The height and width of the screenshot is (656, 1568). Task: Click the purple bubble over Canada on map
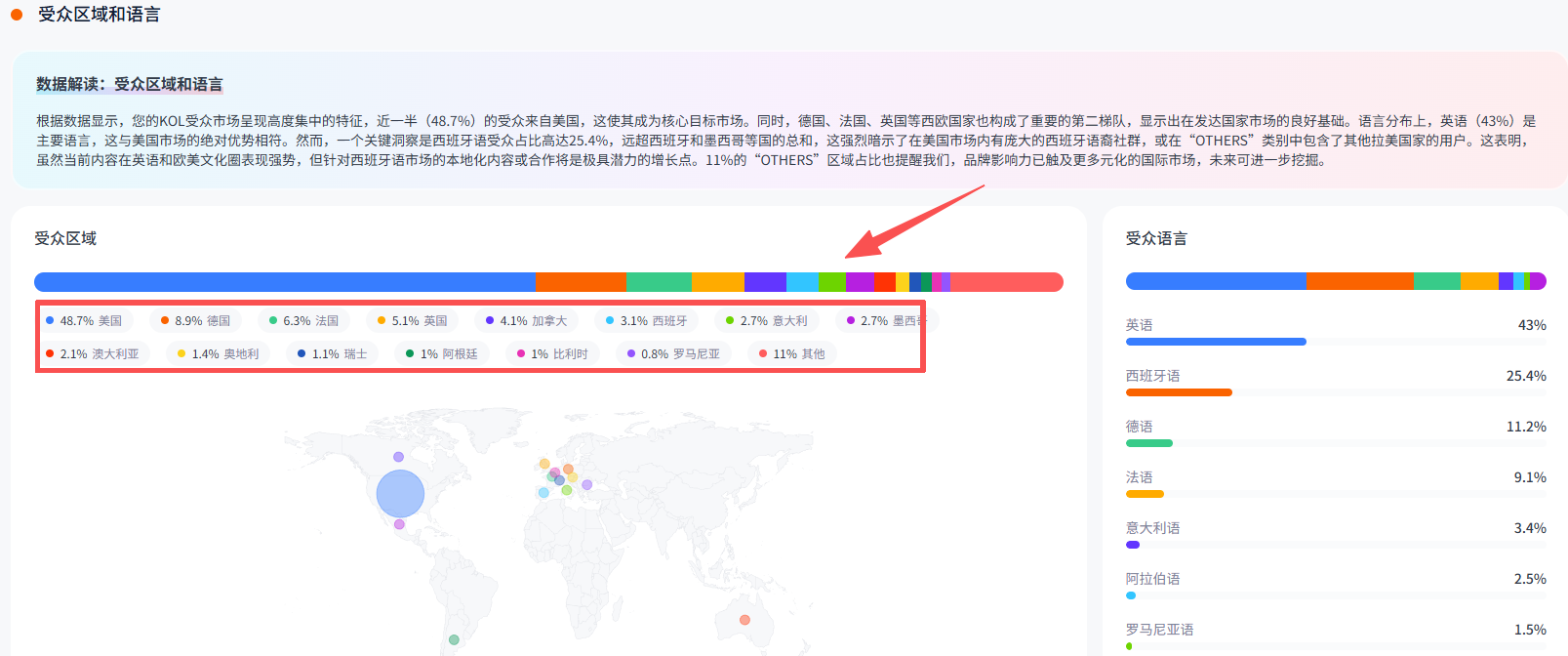[398, 457]
